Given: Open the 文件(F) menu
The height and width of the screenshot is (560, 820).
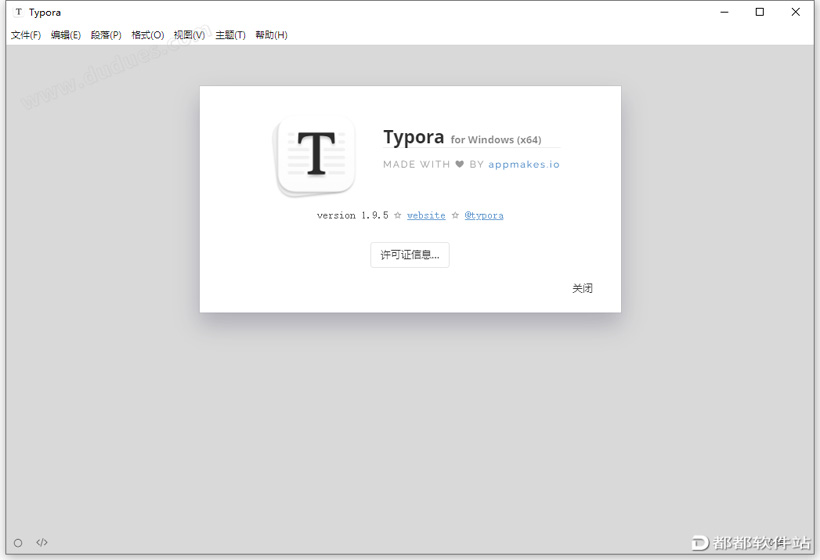Looking at the screenshot, I should [x=26, y=35].
